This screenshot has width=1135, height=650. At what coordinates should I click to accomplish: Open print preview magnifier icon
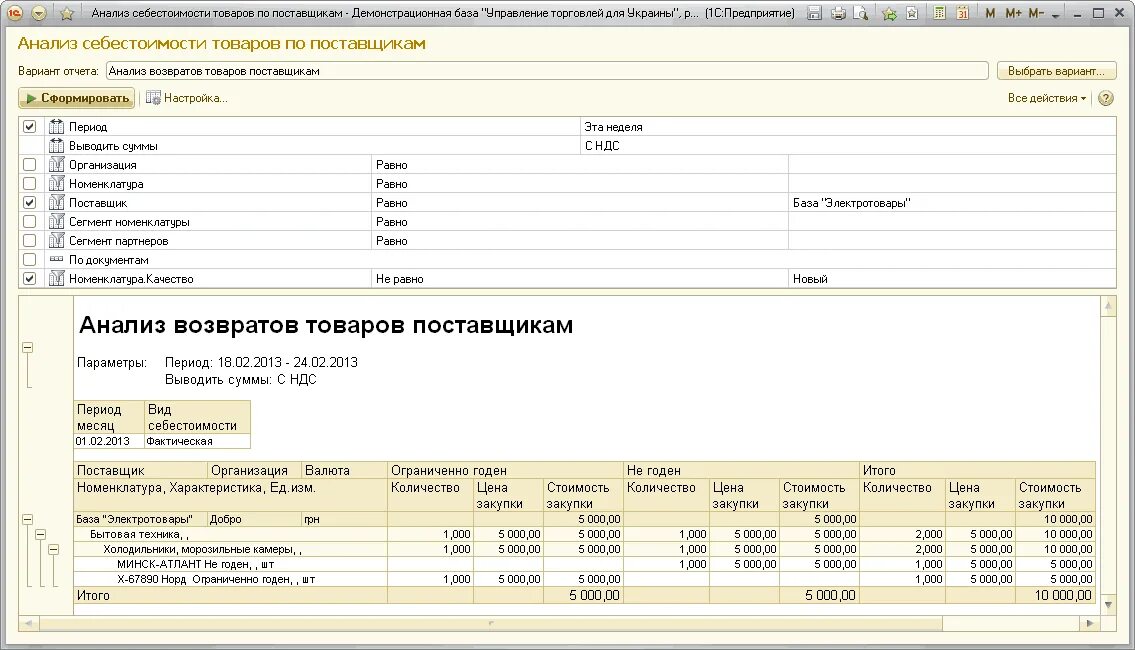point(861,13)
